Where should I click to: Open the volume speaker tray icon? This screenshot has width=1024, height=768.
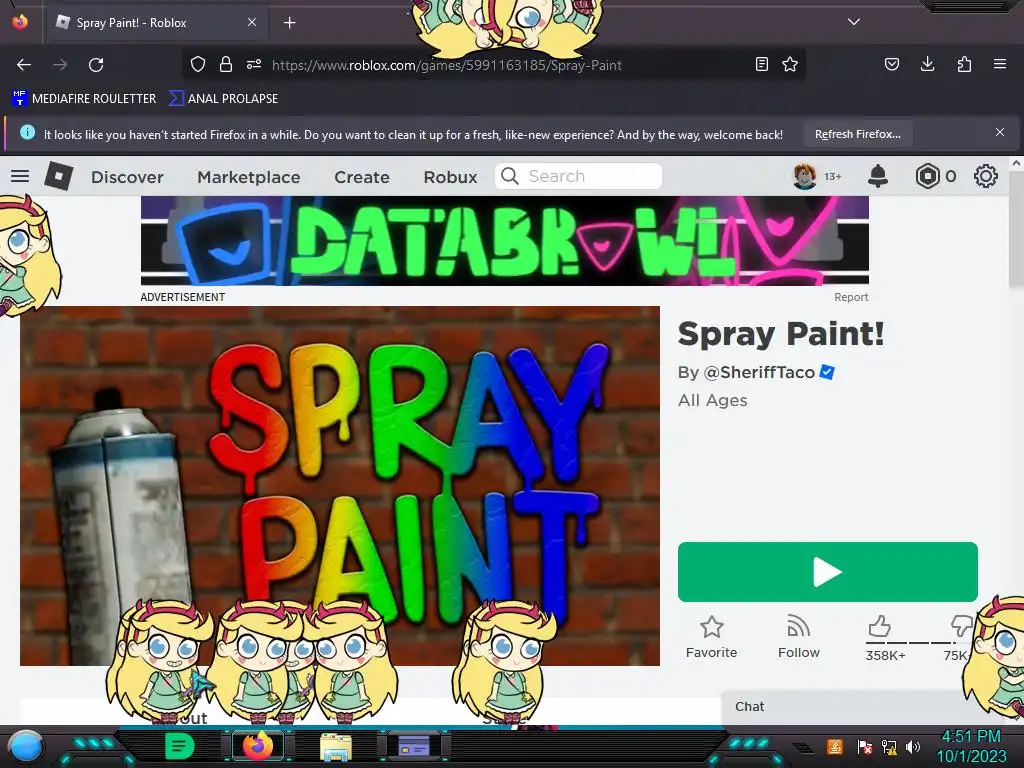click(x=912, y=746)
